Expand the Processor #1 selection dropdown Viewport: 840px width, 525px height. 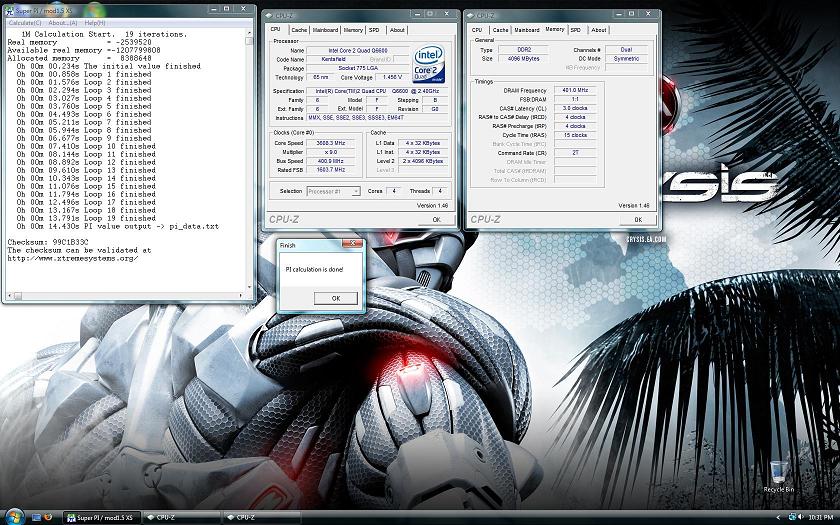click(x=356, y=191)
